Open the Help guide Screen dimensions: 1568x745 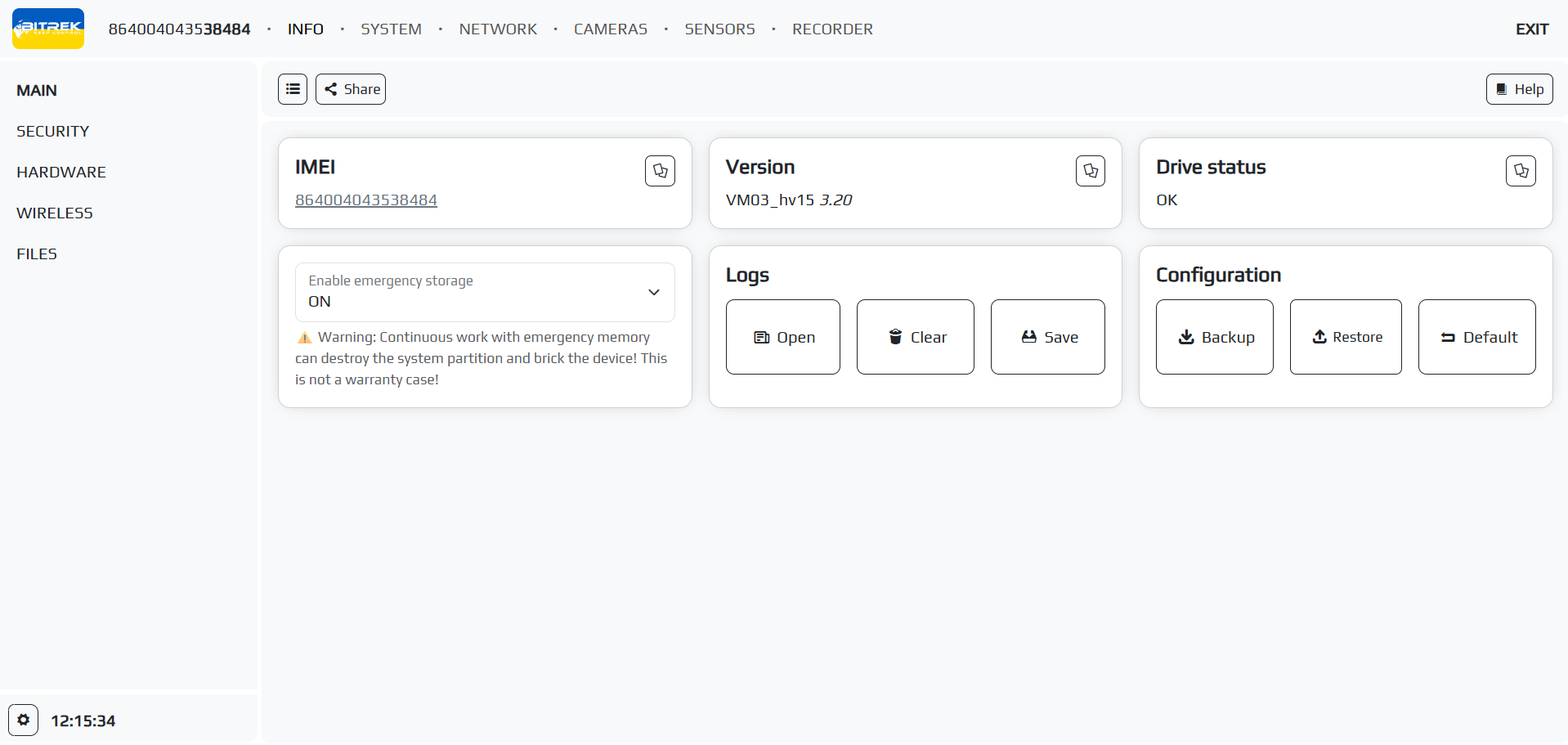[1519, 89]
